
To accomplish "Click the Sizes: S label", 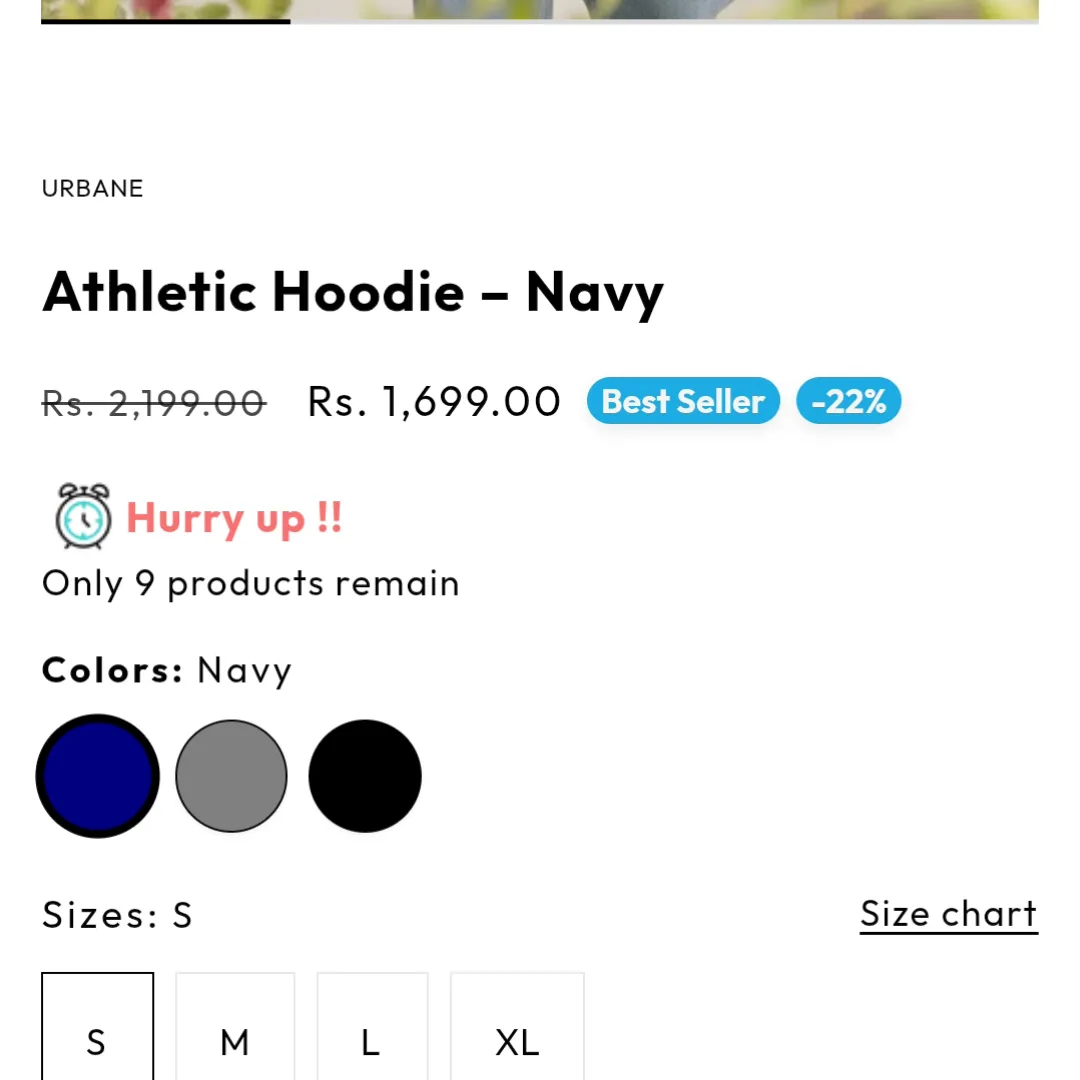I will click(117, 915).
